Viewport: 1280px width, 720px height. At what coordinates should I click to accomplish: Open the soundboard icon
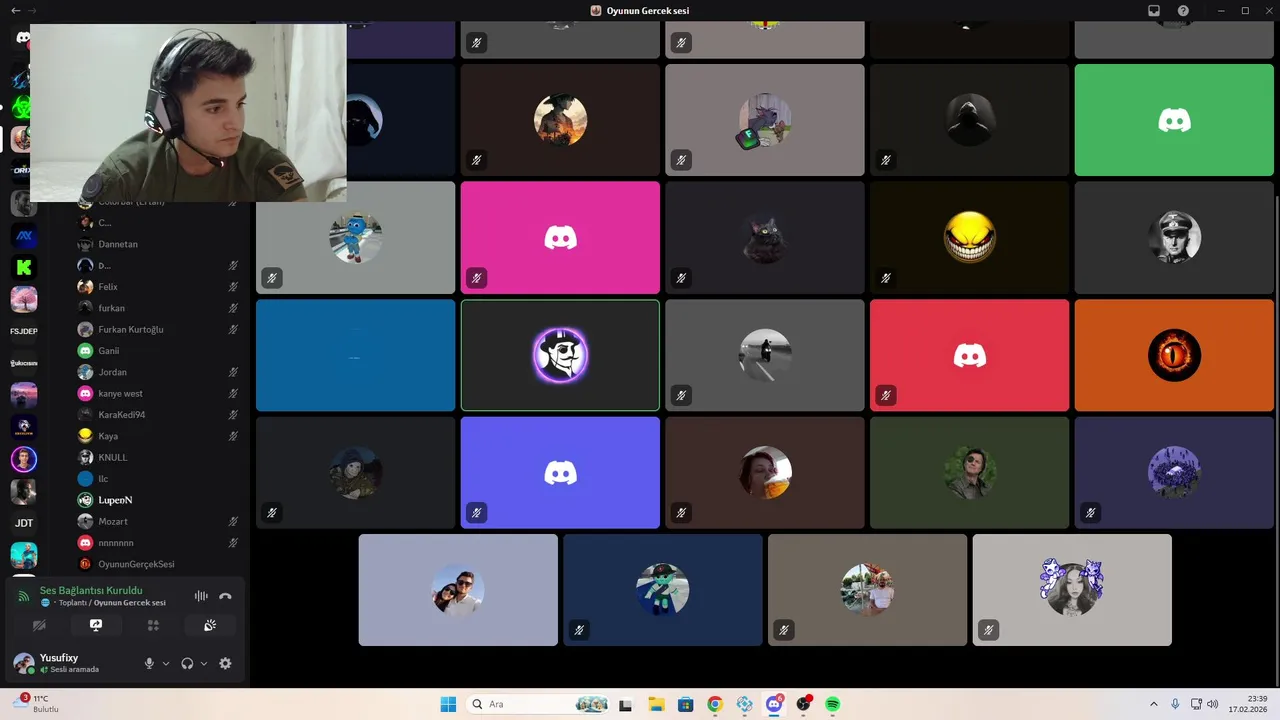click(x=210, y=625)
